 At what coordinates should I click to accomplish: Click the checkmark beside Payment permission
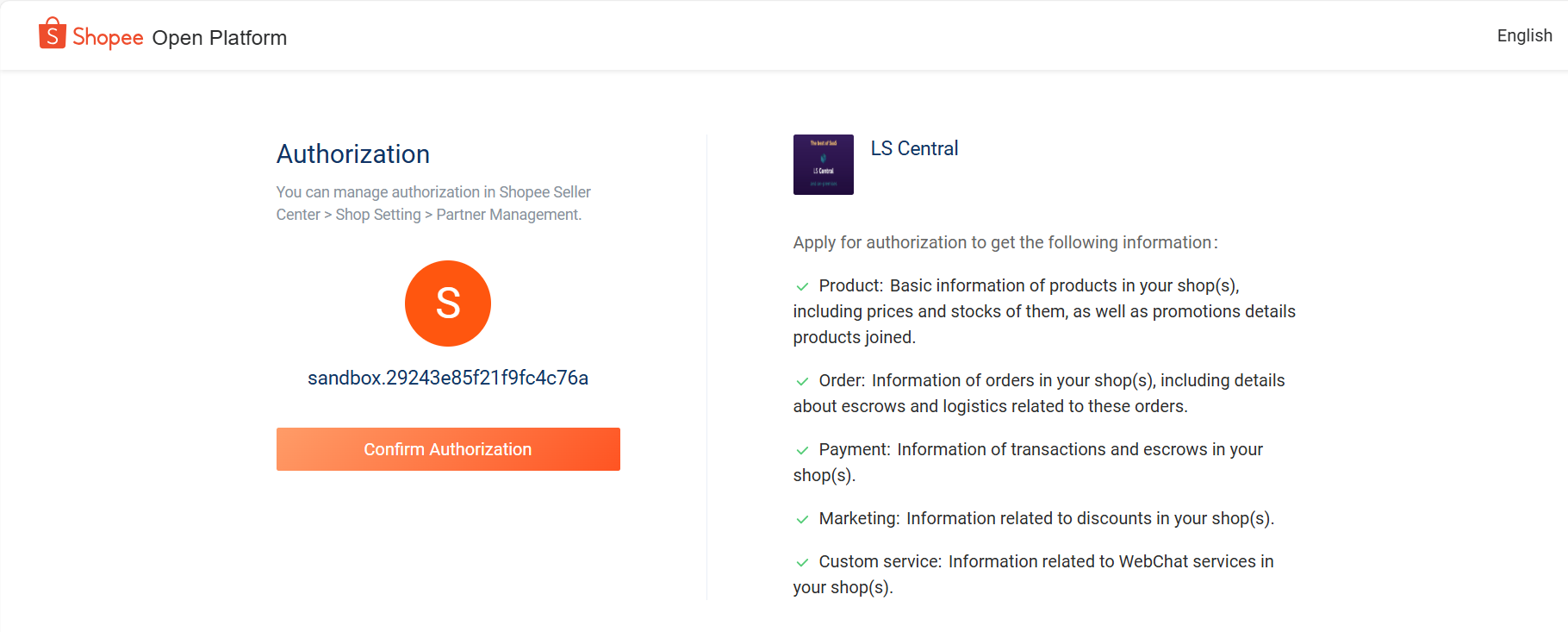tap(802, 450)
